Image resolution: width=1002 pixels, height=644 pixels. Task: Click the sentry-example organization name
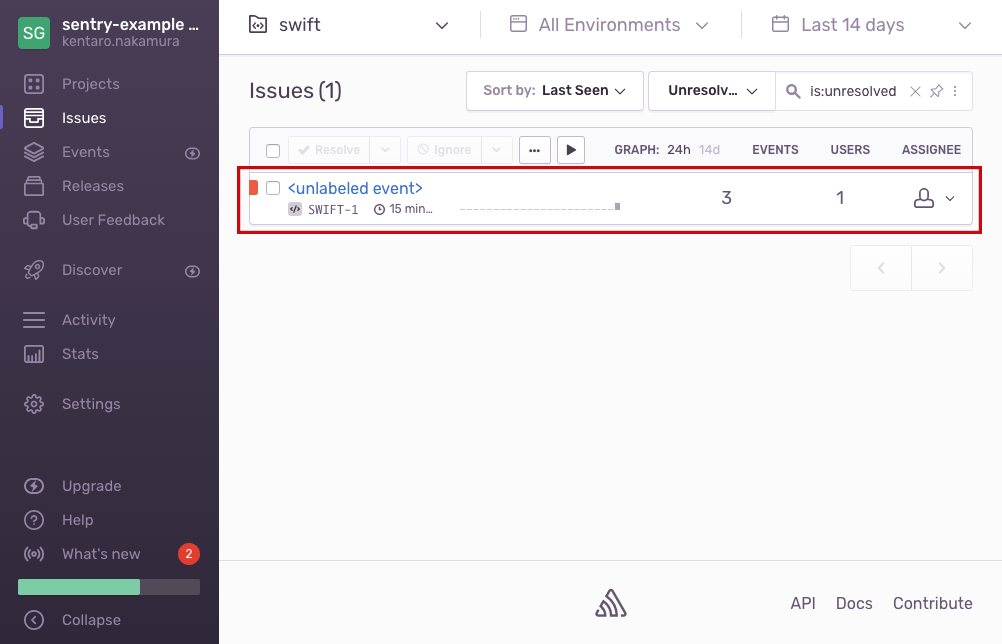coord(130,24)
